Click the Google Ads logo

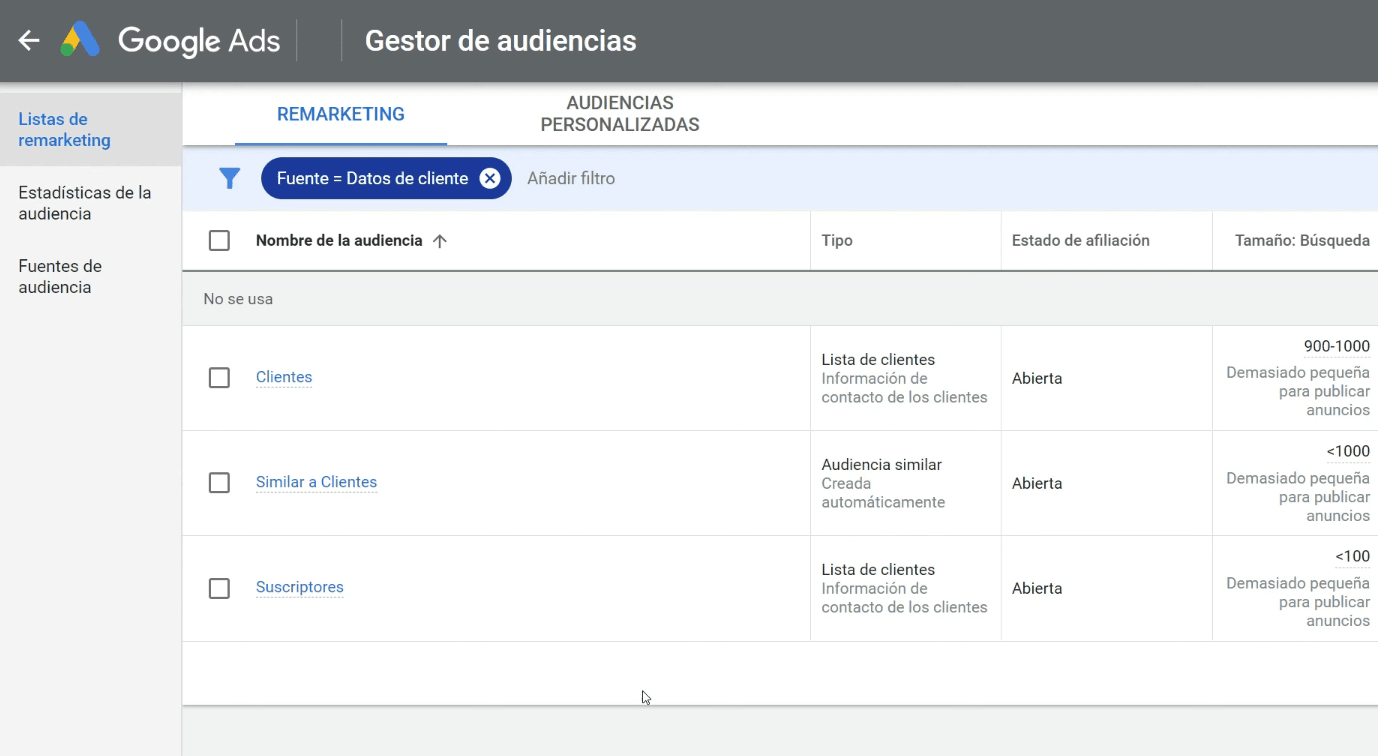point(170,41)
